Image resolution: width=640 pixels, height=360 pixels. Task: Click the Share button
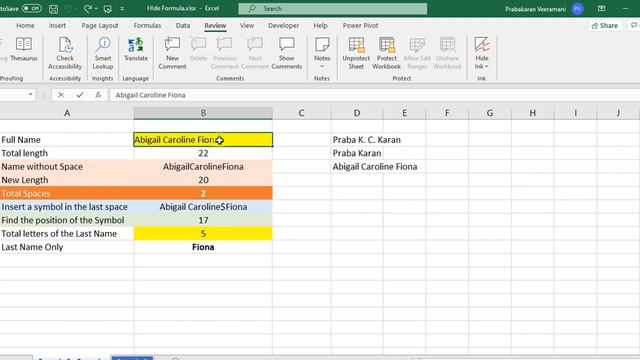pos(605,25)
